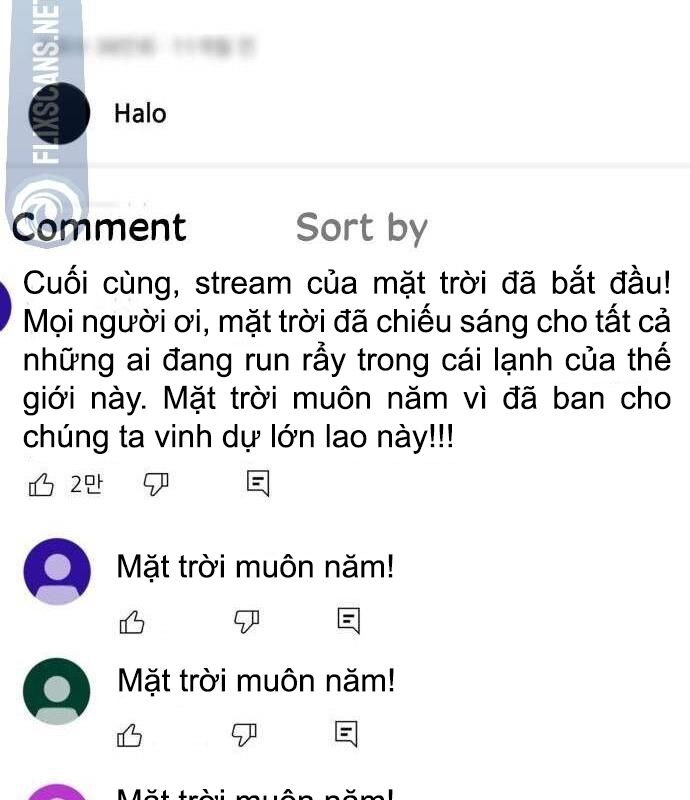The width and height of the screenshot is (690, 800).
Task: Open the purple commenter's profile avatar
Action: tap(57, 571)
